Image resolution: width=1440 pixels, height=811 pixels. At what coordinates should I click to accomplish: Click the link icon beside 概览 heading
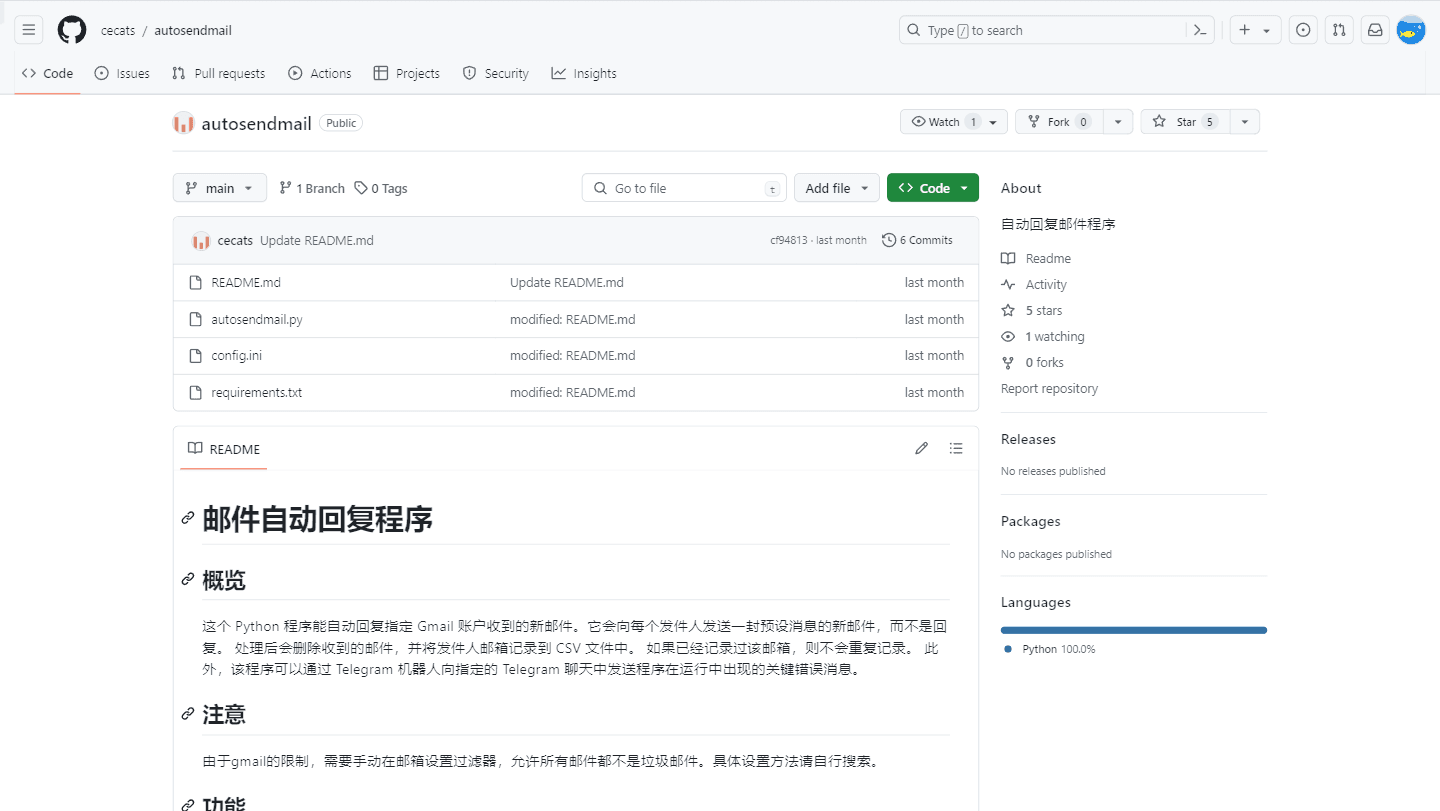187,580
